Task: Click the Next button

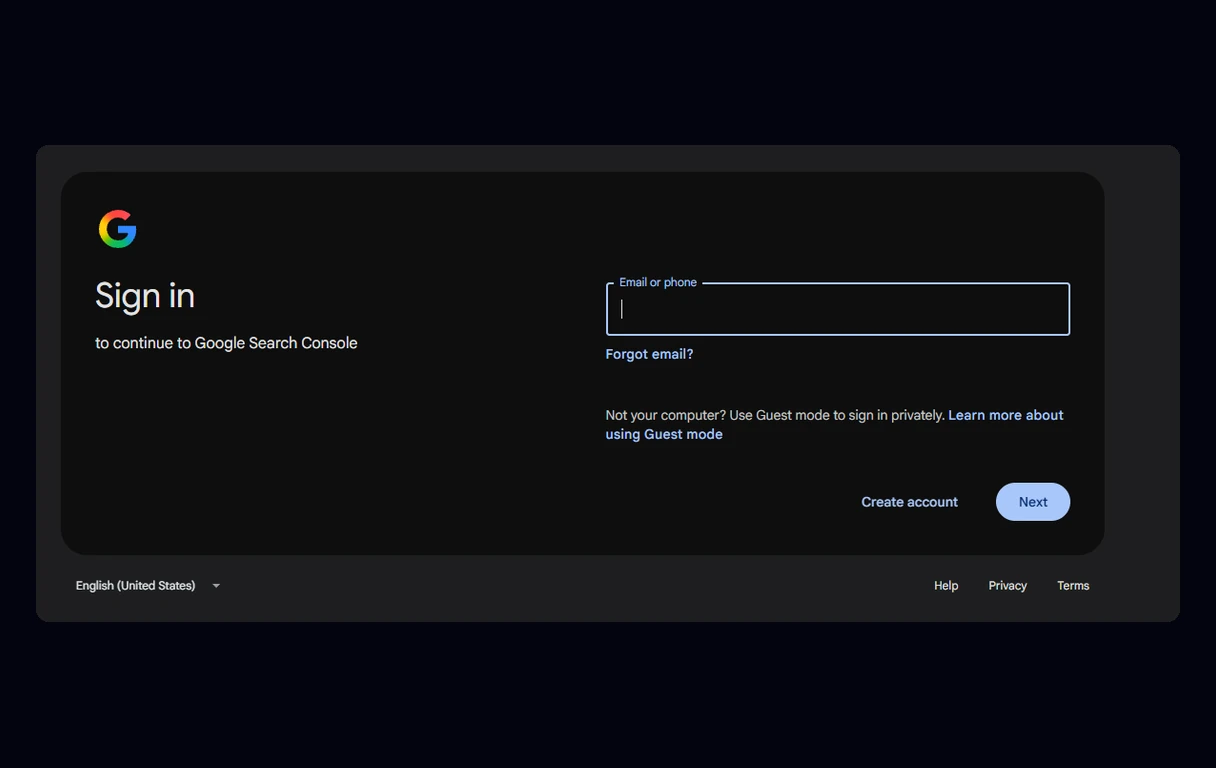Action: pyautogui.click(x=1033, y=502)
